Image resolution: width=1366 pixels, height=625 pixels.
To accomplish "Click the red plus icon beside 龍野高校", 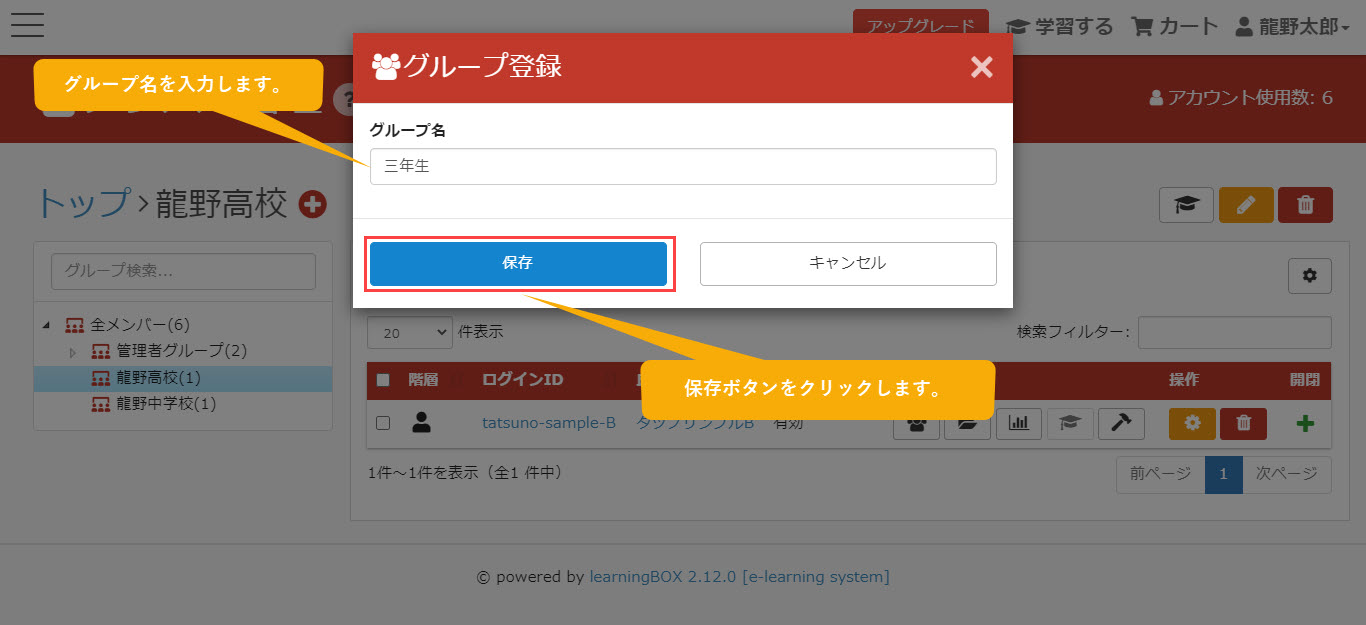I will (313, 204).
